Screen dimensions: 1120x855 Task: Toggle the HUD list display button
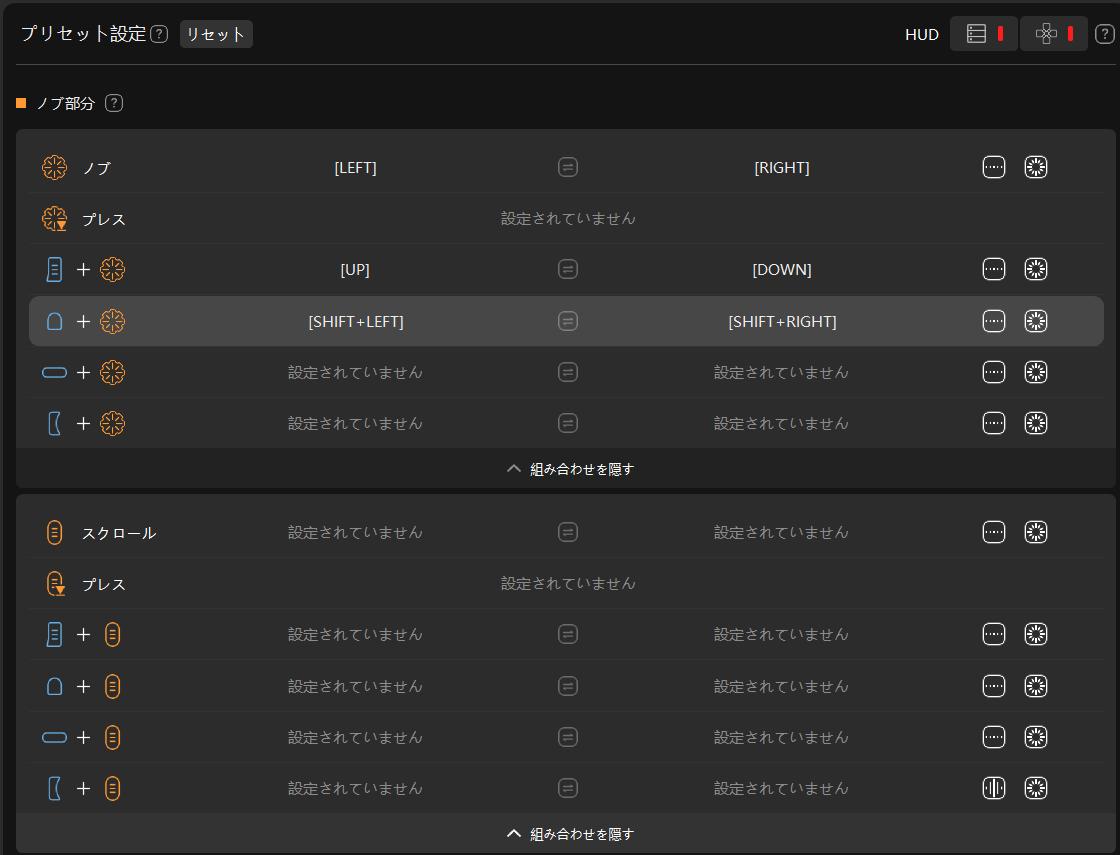click(x=984, y=34)
